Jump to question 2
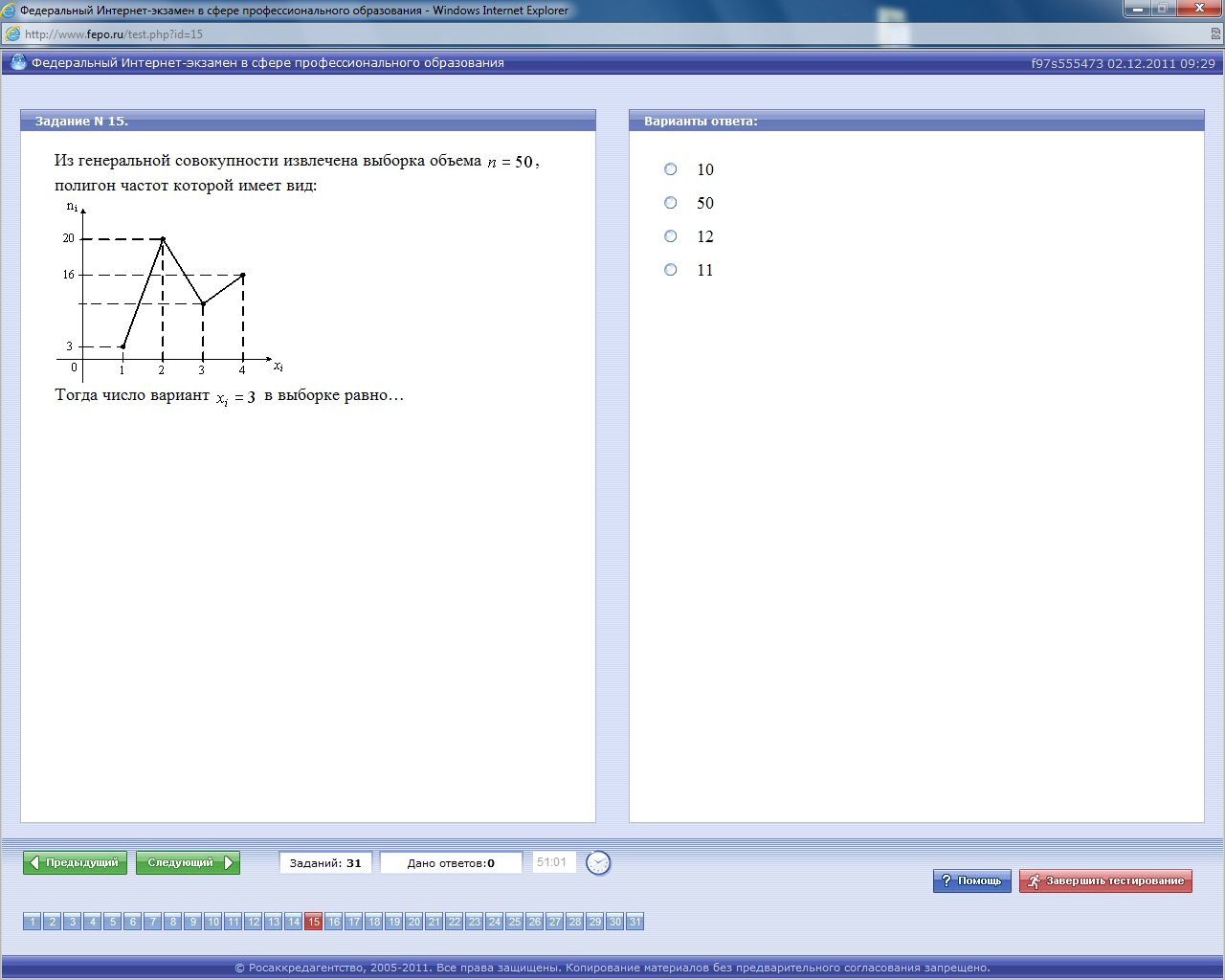This screenshot has width=1225, height=980. pyautogui.click(x=53, y=922)
